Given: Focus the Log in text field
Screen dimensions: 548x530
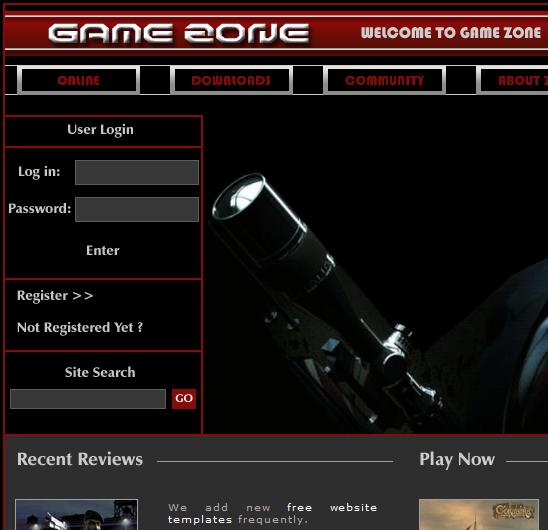Looking at the screenshot, I should coord(137,172).
